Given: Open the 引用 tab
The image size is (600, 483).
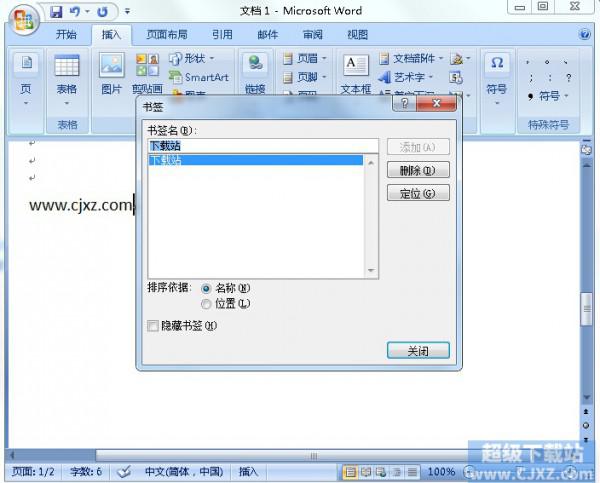Looking at the screenshot, I should 222,35.
